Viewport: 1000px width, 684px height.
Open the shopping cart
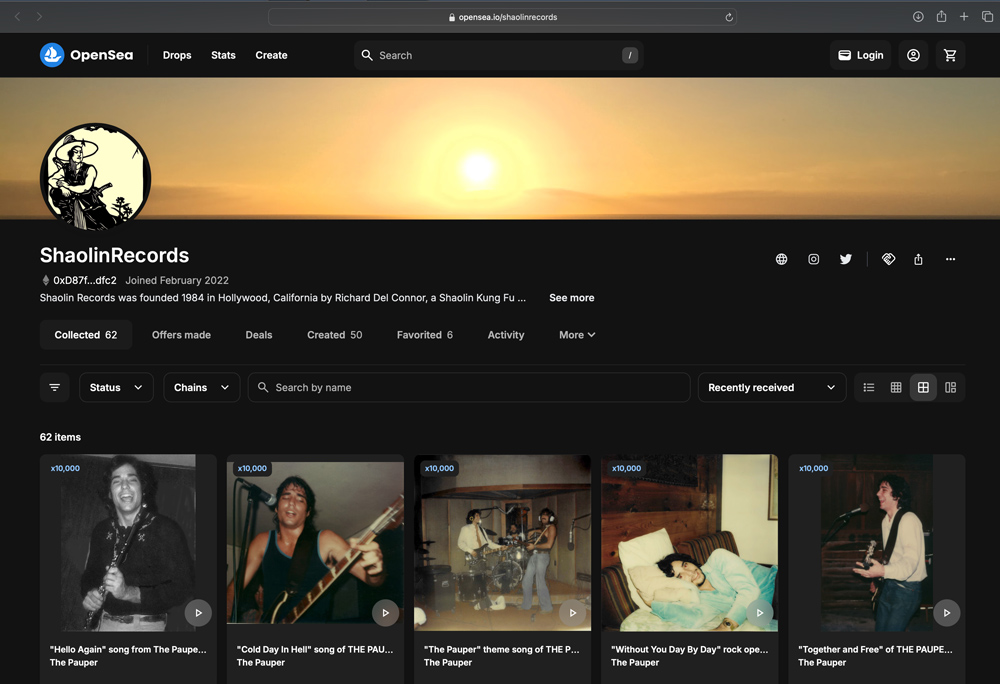pos(950,55)
